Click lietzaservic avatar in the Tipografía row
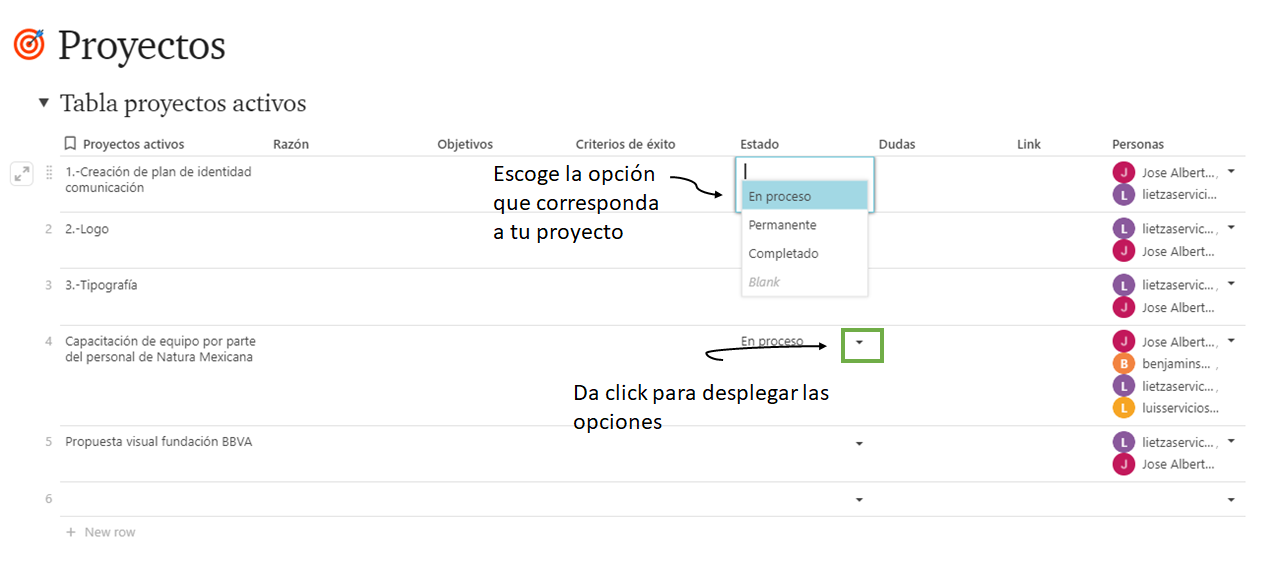Viewport: 1280px width, 568px height. pyautogui.click(x=1124, y=285)
